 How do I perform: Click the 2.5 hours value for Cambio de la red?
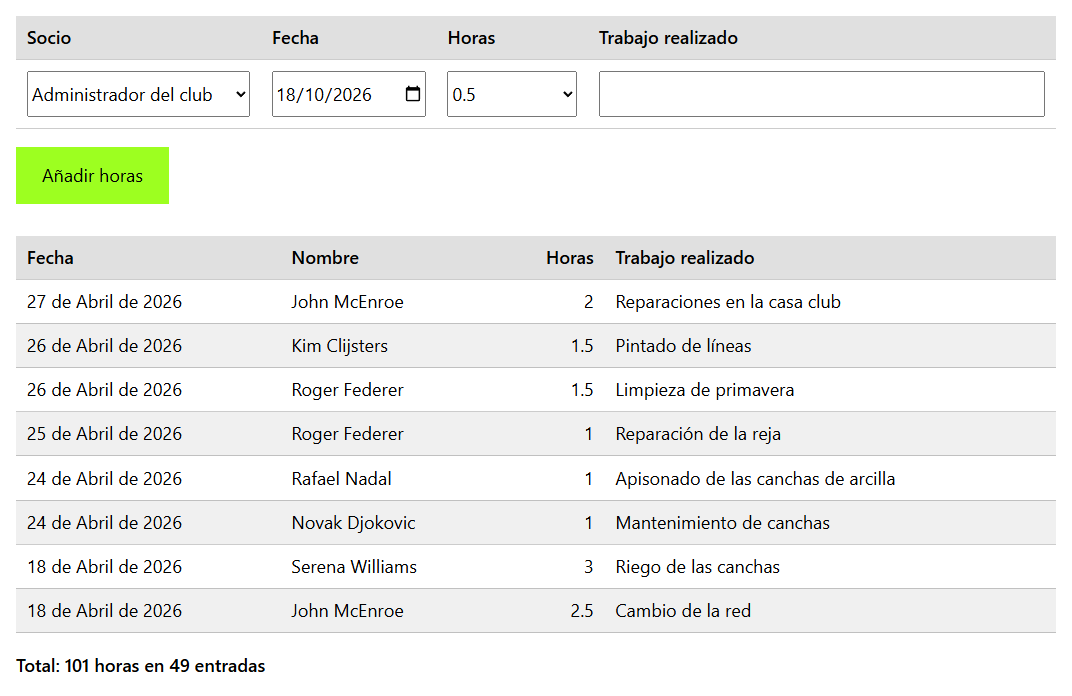click(582, 611)
